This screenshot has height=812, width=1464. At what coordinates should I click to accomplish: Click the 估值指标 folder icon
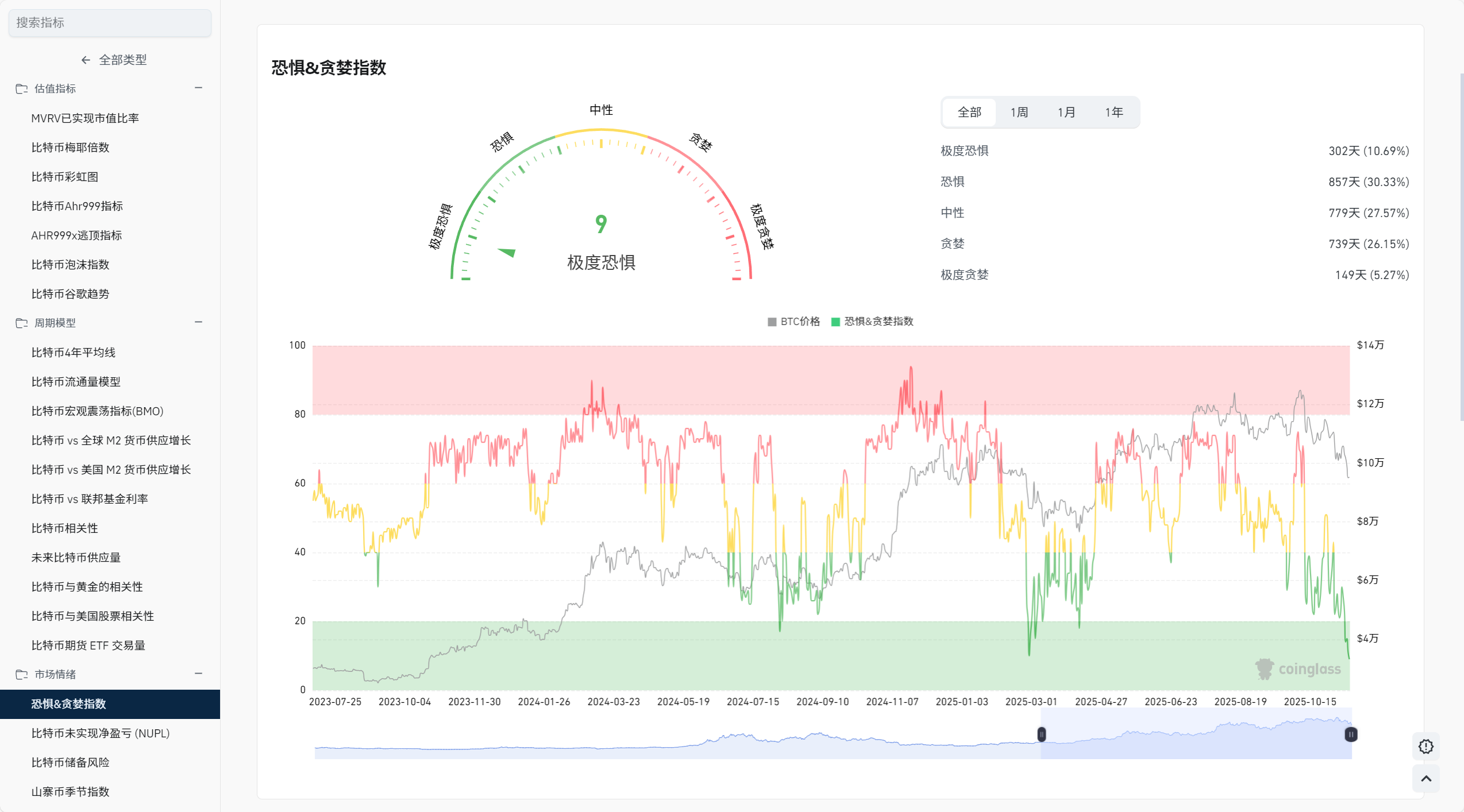click(22, 88)
